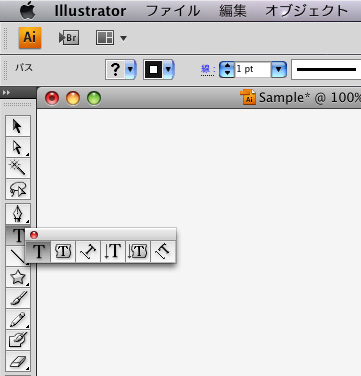Open the ファイル menu
The image size is (361, 376).
point(173,11)
